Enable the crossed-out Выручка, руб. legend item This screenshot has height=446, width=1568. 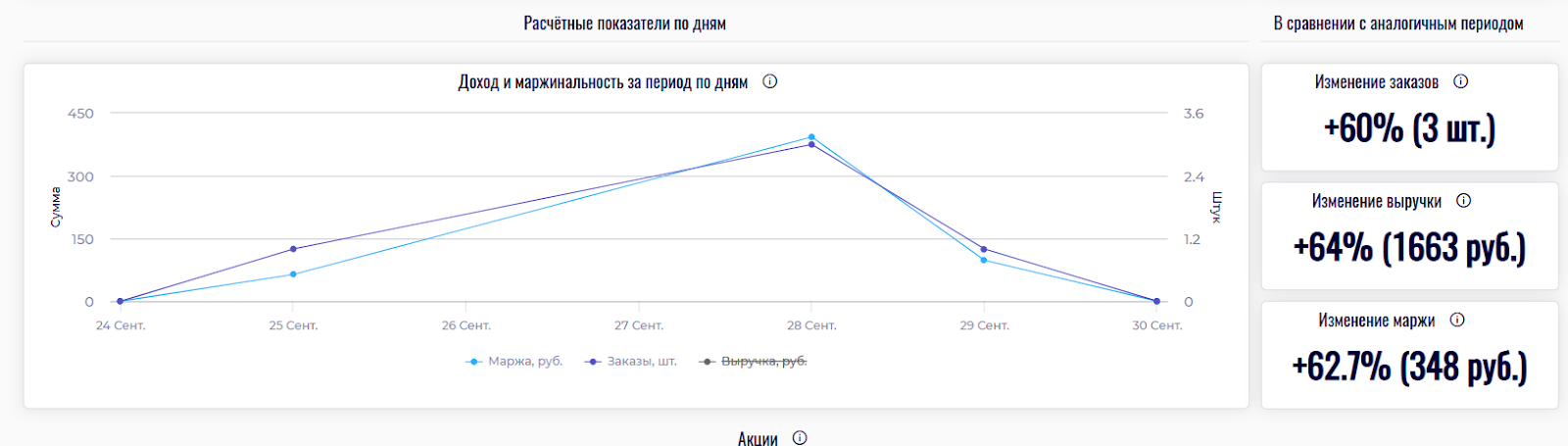click(754, 362)
